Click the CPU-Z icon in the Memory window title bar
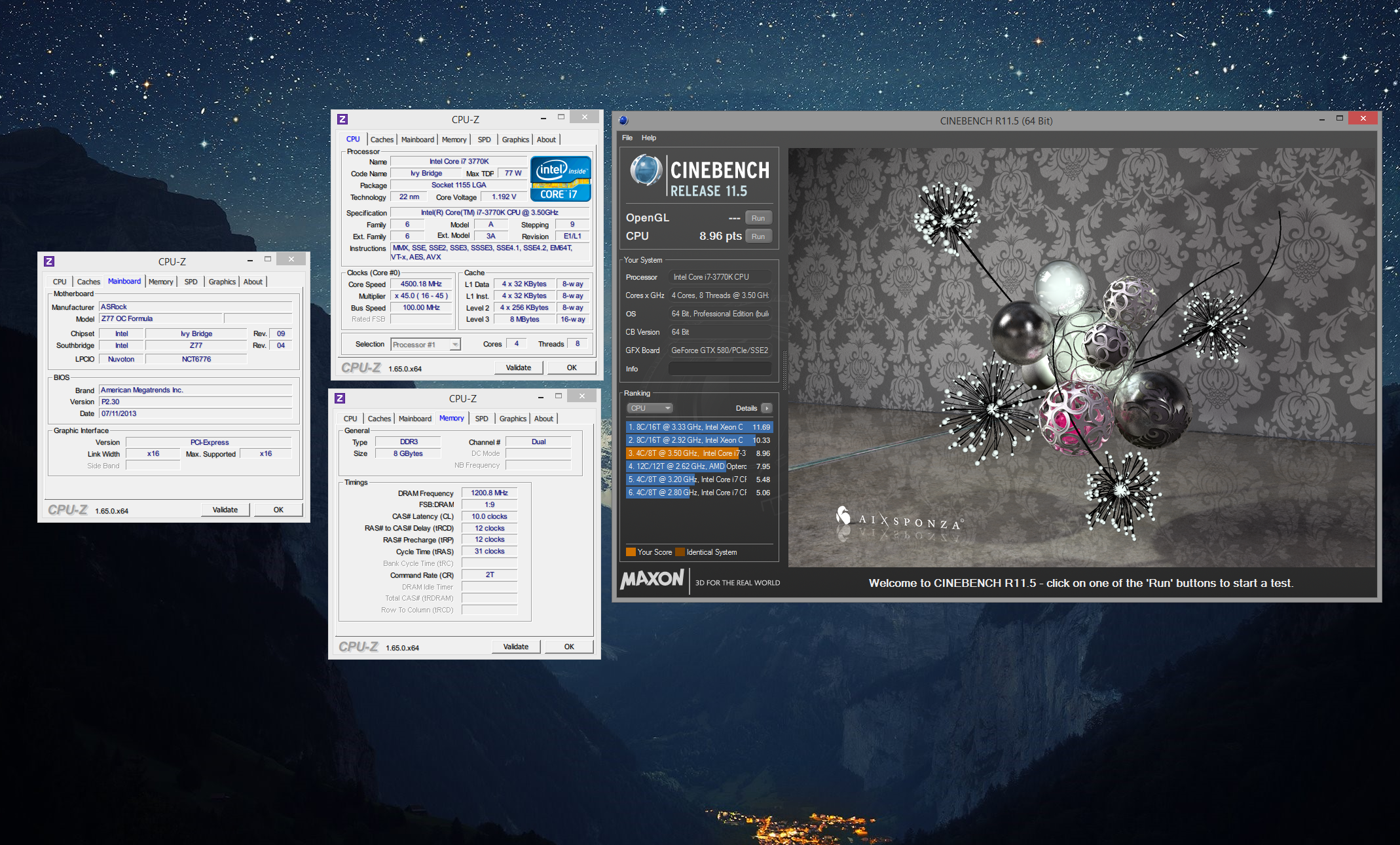1400x845 pixels. pos(340,398)
